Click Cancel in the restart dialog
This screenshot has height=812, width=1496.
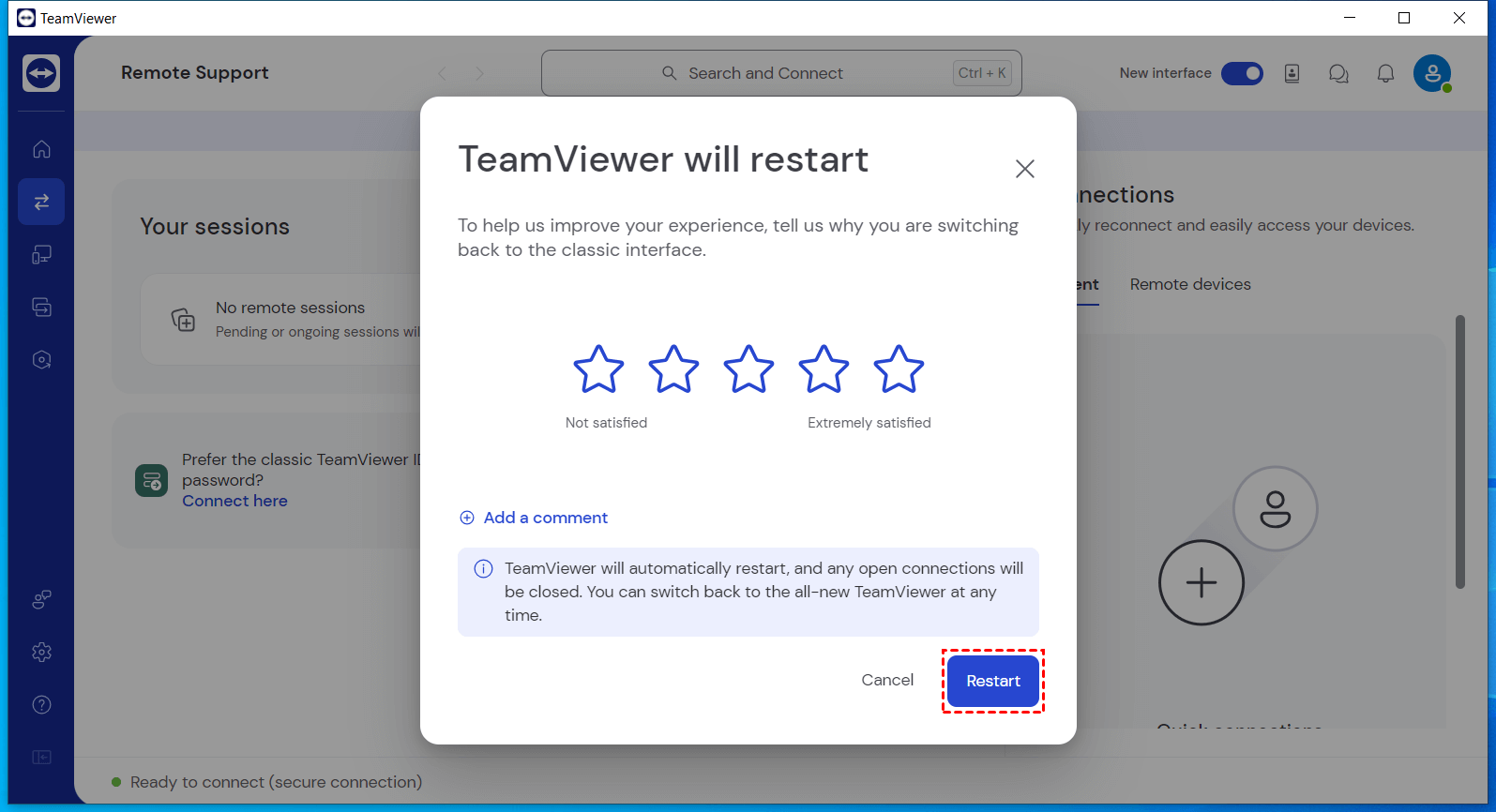[887, 680]
